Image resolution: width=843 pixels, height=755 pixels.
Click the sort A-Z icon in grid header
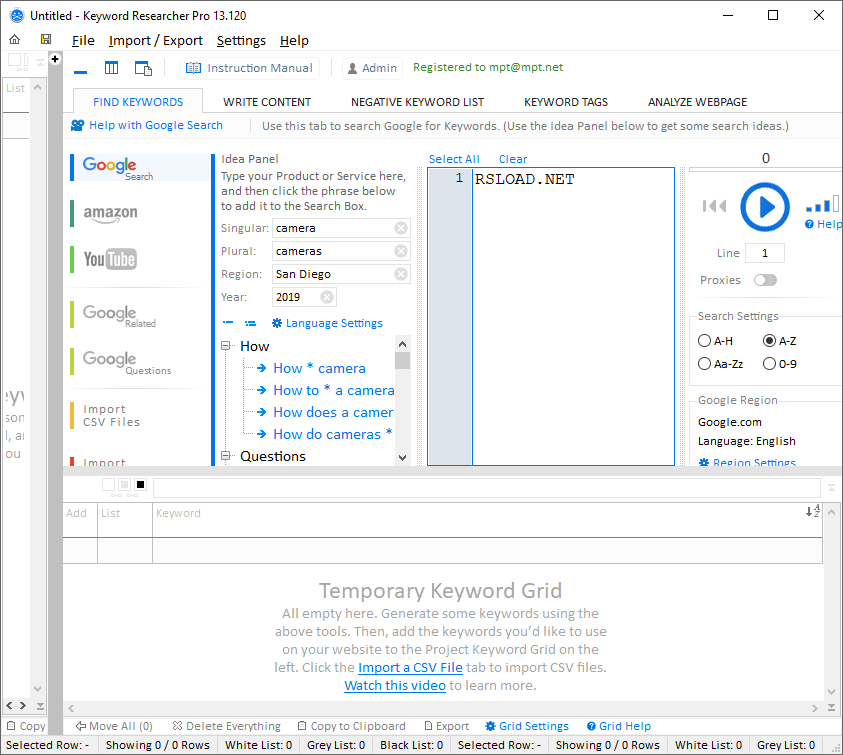(812, 511)
